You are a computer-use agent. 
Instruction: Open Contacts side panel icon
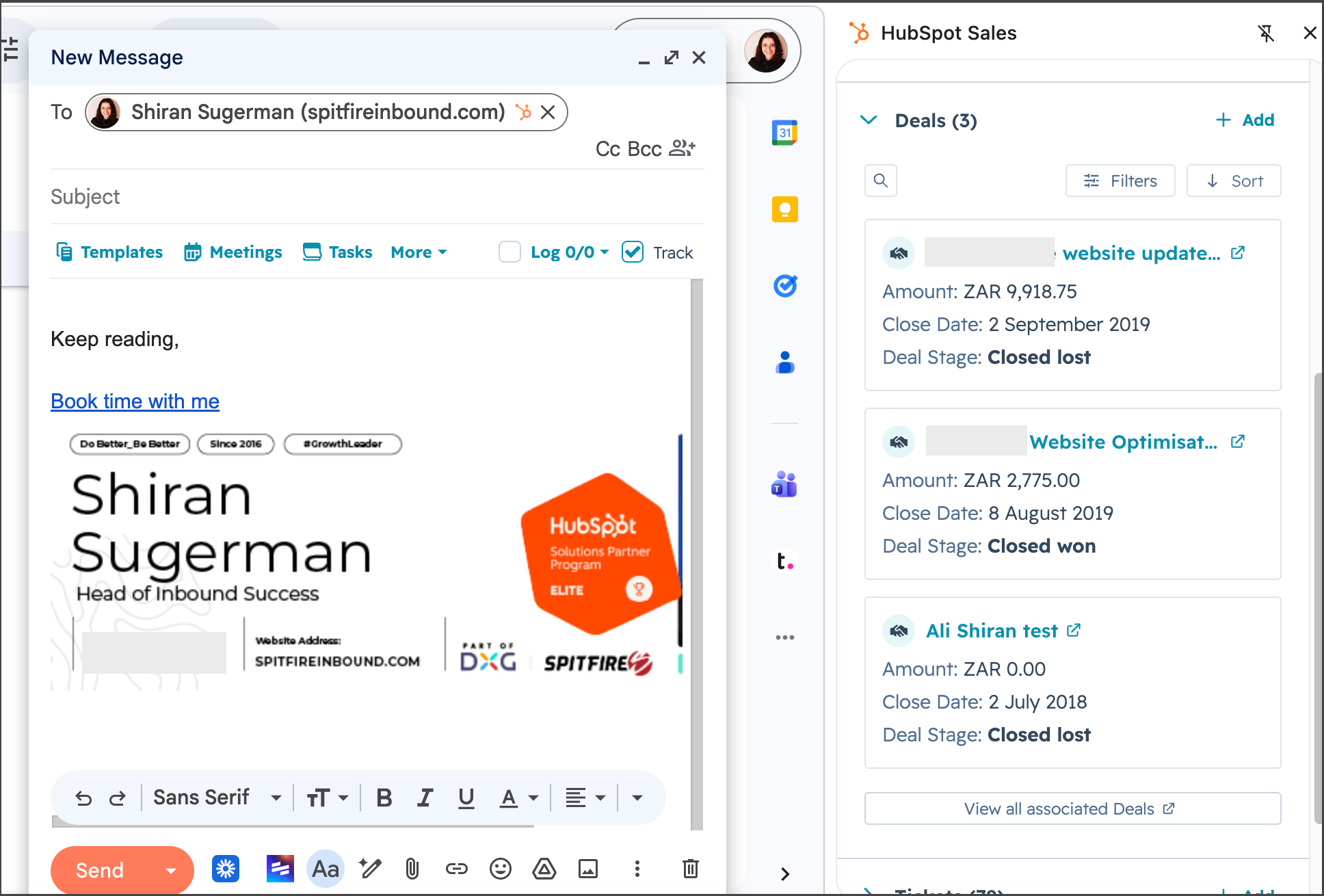pyautogui.click(x=784, y=363)
